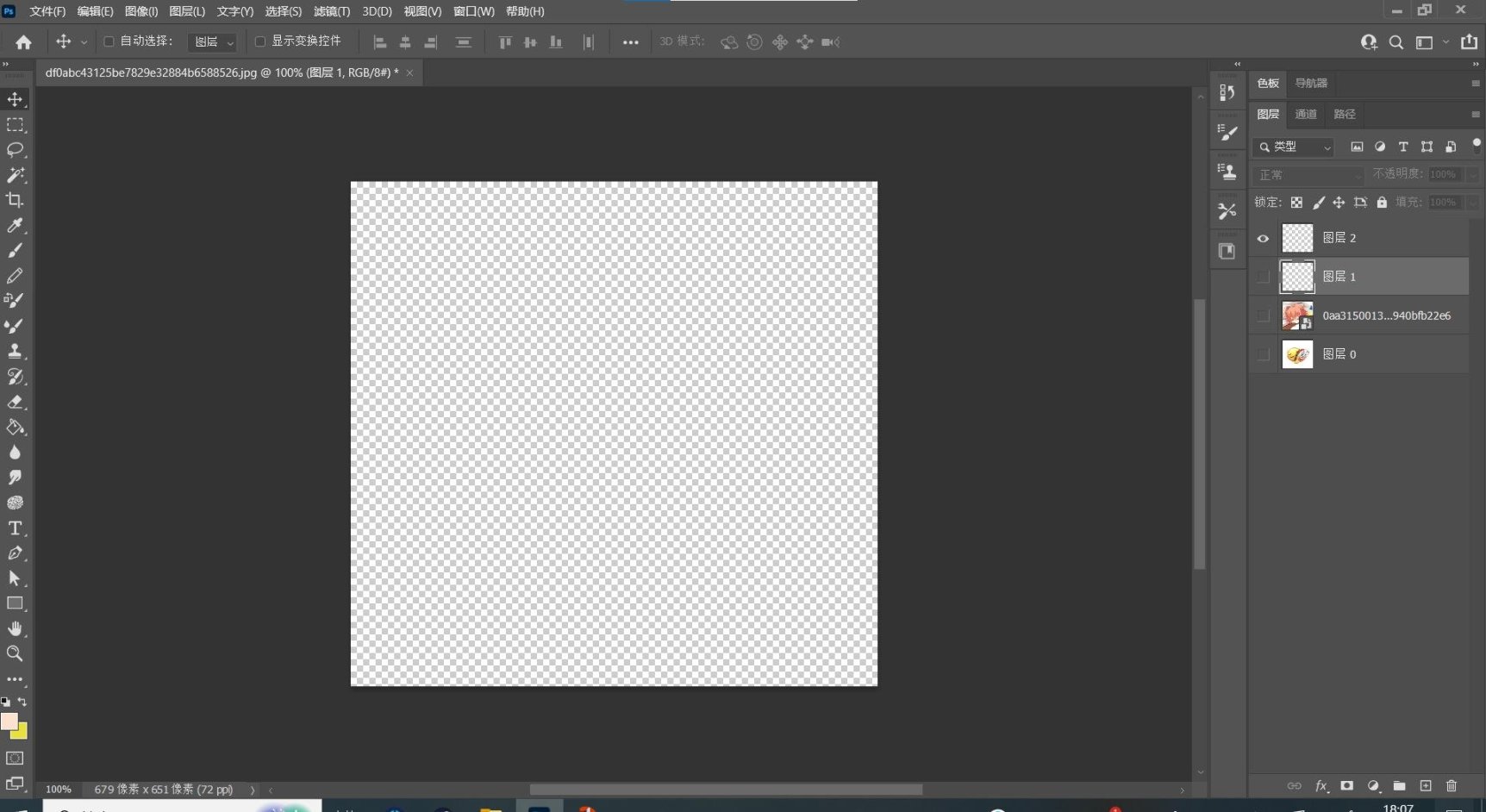This screenshot has width=1486, height=812.
Task: Create a new layer
Action: click(1426, 785)
